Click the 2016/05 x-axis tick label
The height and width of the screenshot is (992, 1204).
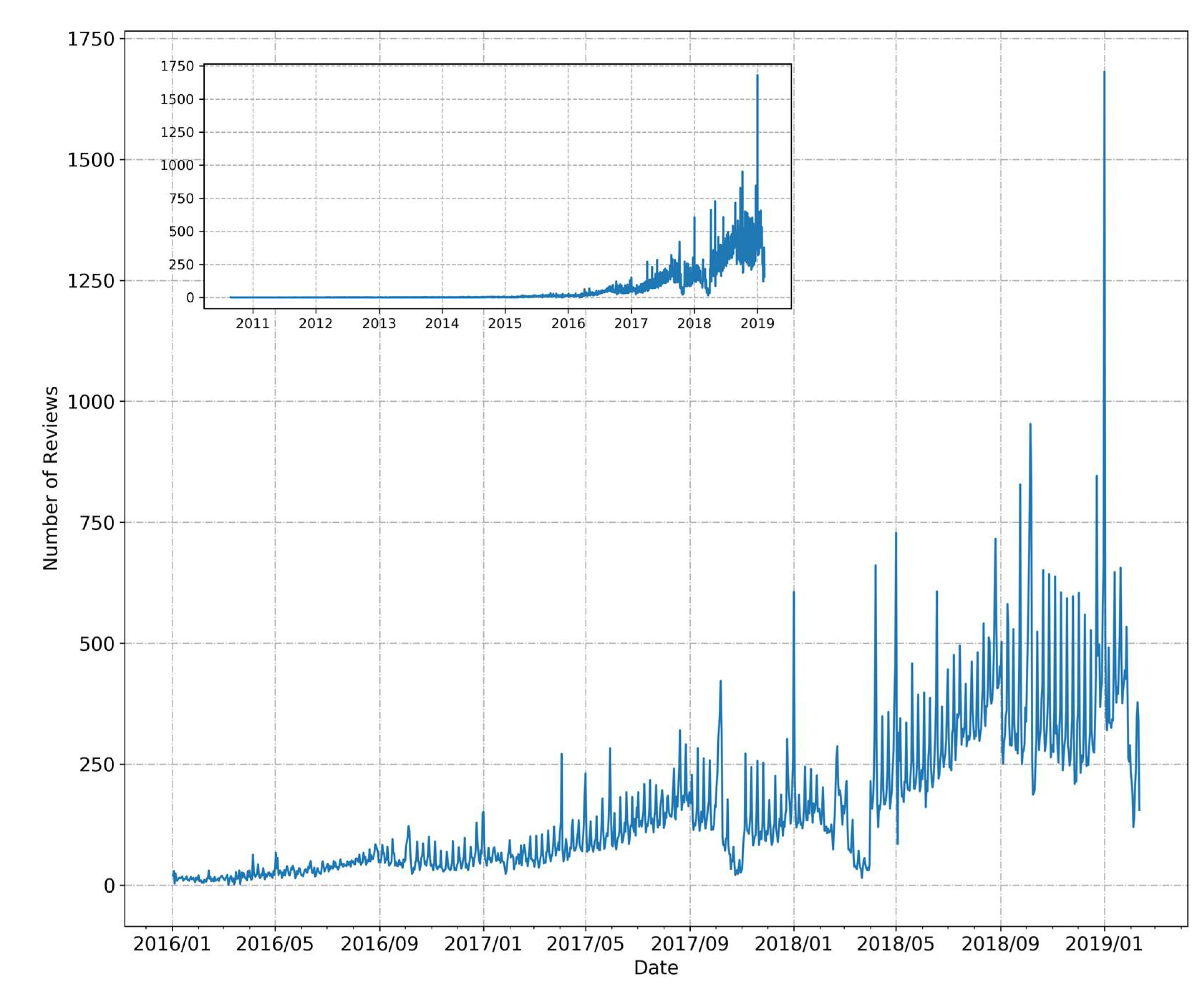pyautogui.click(x=275, y=944)
